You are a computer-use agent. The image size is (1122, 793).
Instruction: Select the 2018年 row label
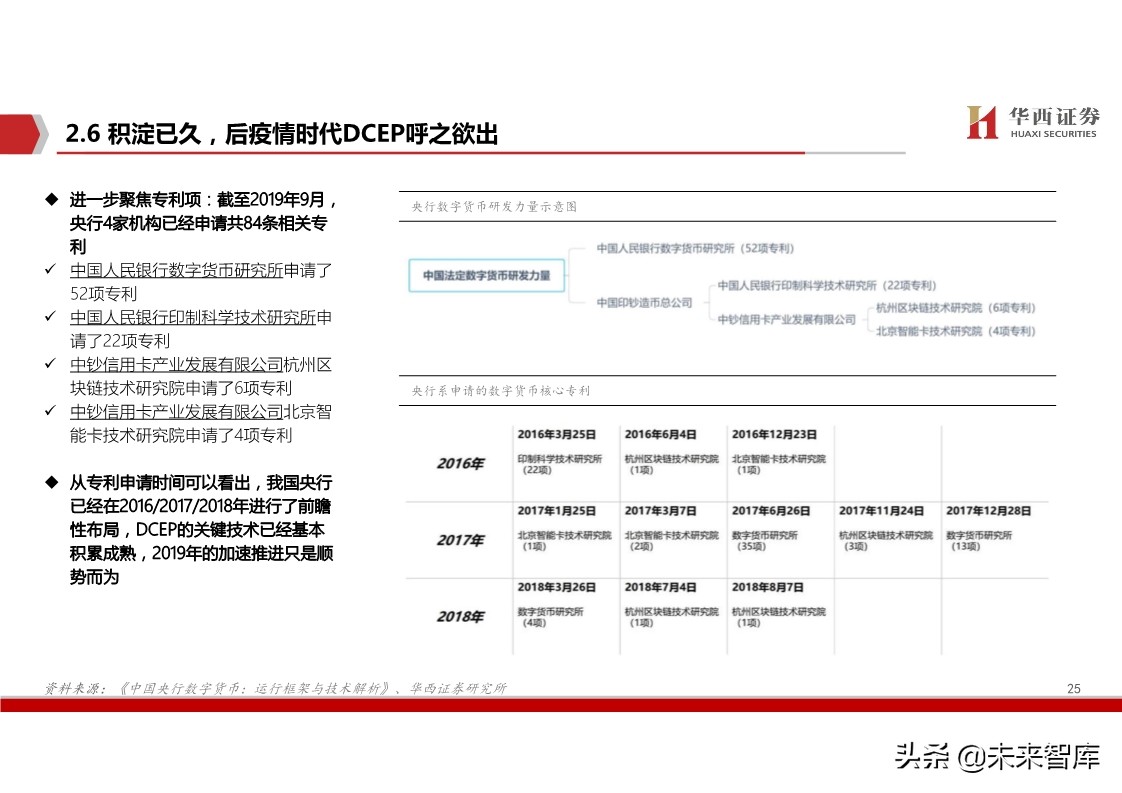coord(460,613)
